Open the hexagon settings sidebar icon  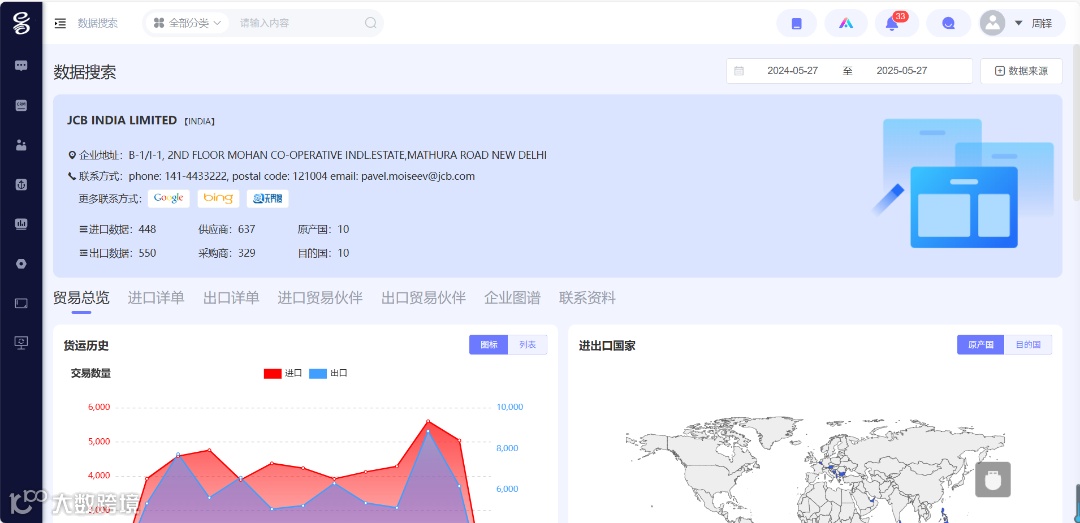point(21,264)
